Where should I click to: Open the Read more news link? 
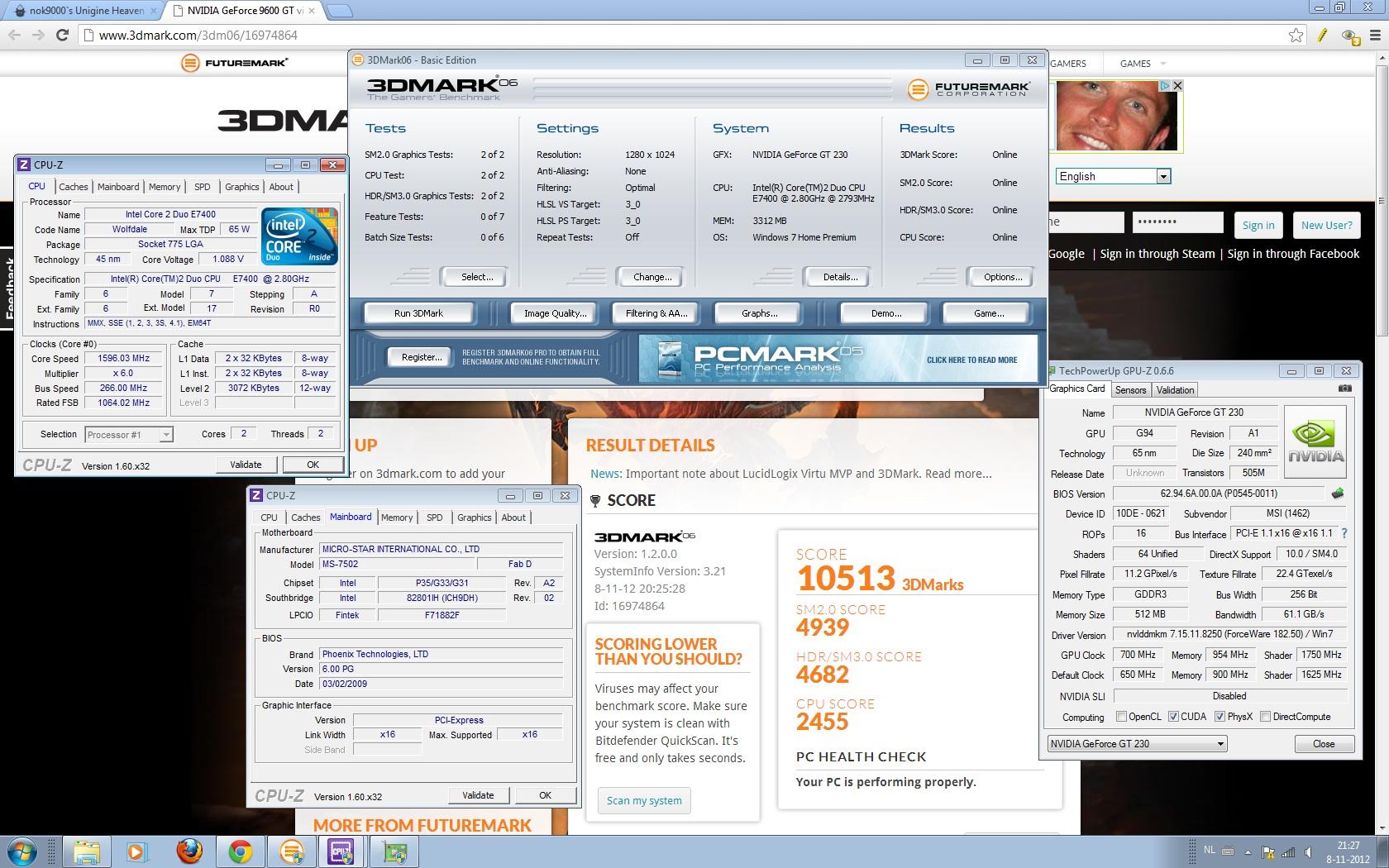(958, 474)
